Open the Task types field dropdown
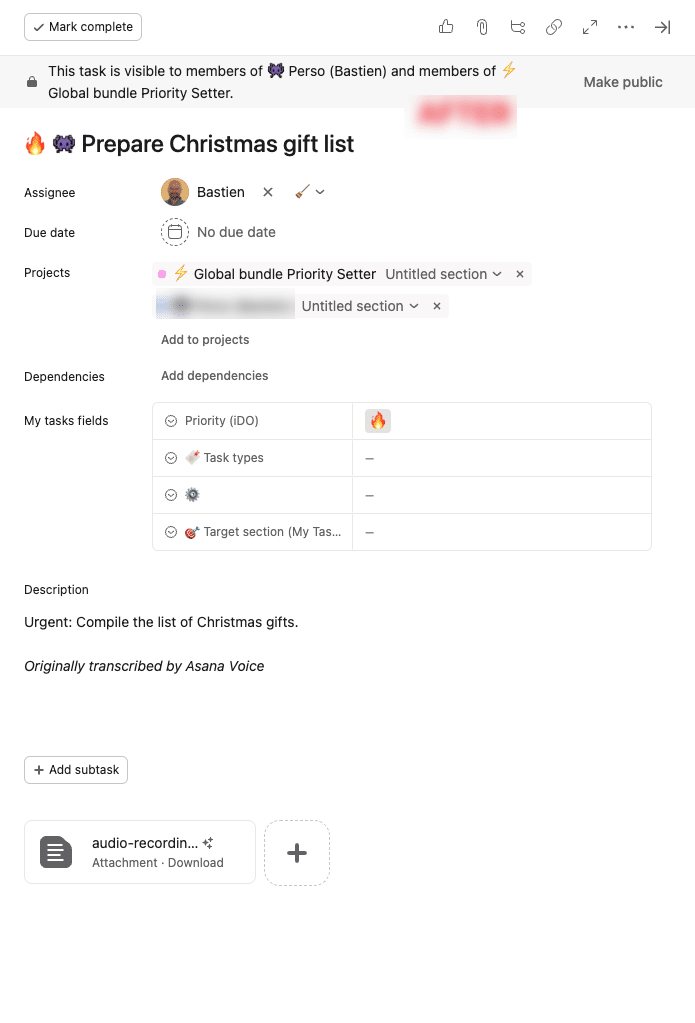 pyautogui.click(x=171, y=458)
